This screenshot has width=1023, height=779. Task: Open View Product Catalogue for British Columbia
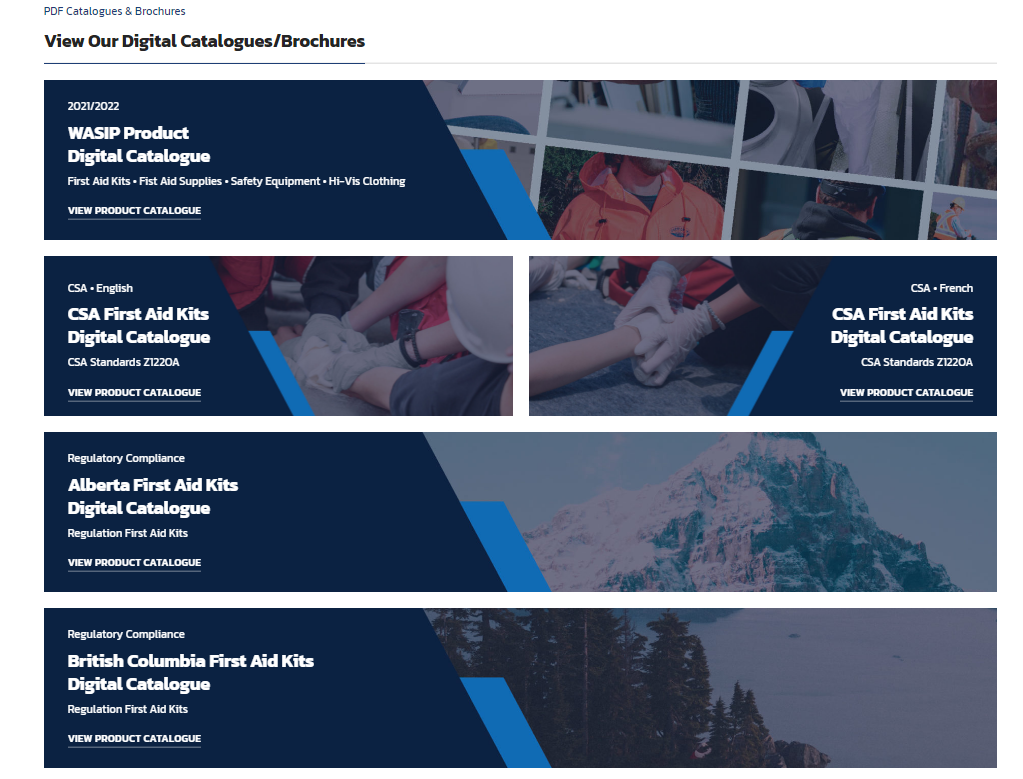(x=134, y=739)
